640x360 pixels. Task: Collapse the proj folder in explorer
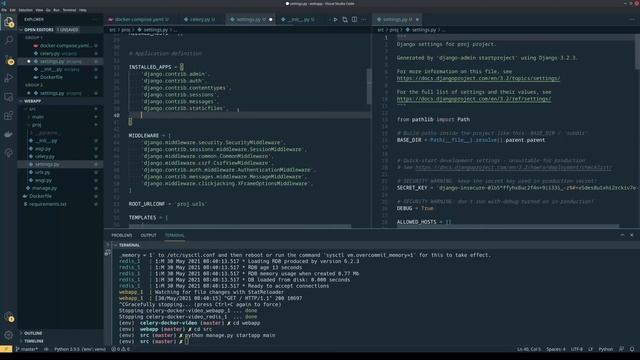click(x=60, y=125)
